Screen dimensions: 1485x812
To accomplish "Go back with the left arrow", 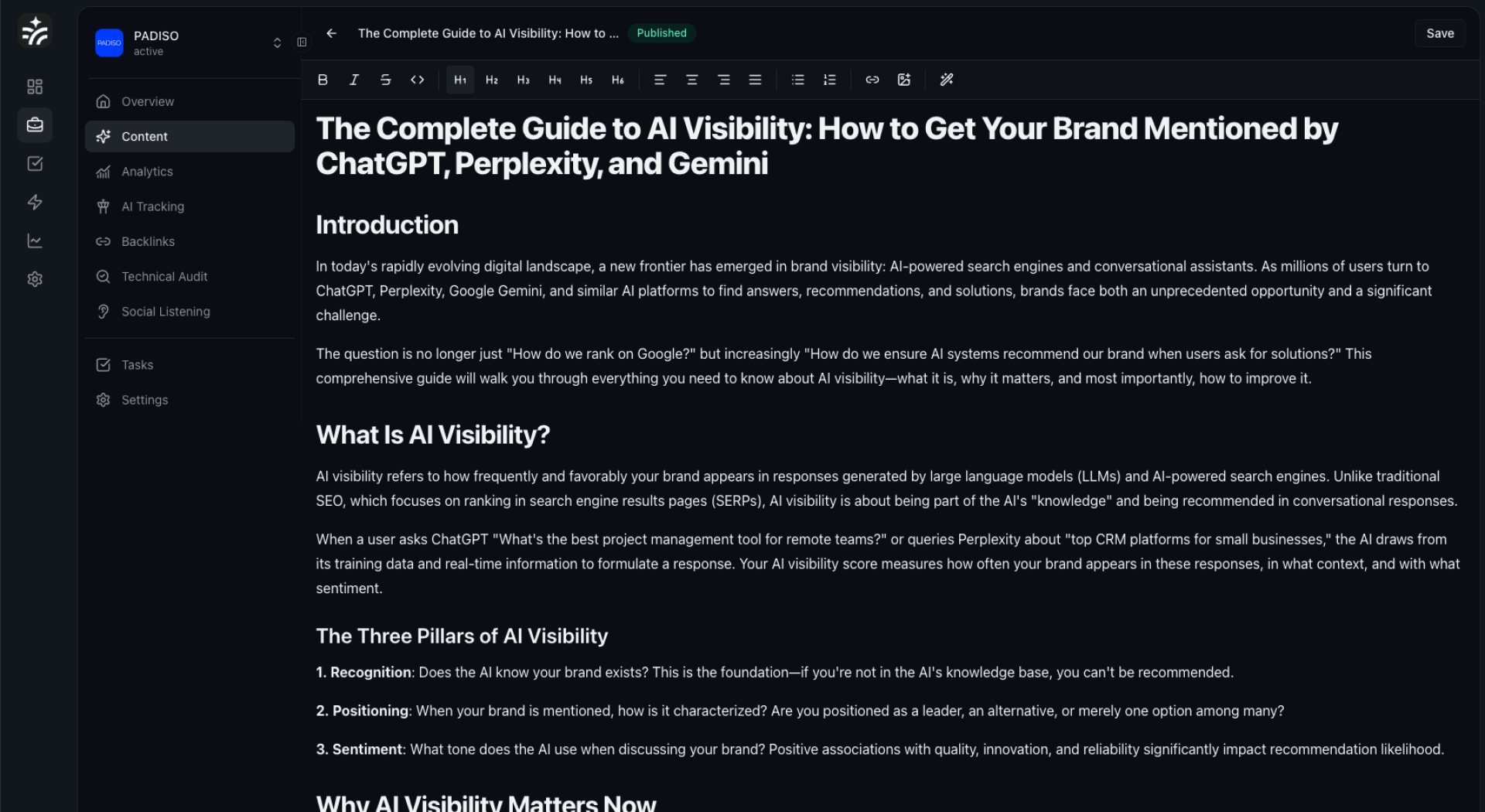I will point(331,33).
